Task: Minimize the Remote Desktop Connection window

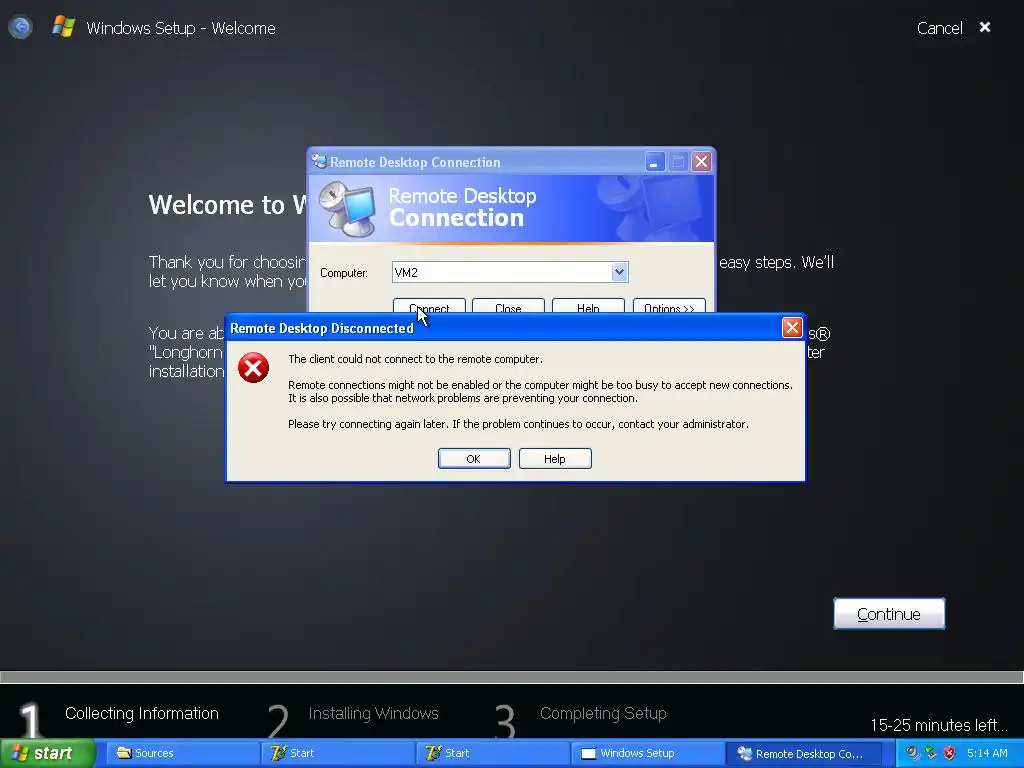Action: 655,161
